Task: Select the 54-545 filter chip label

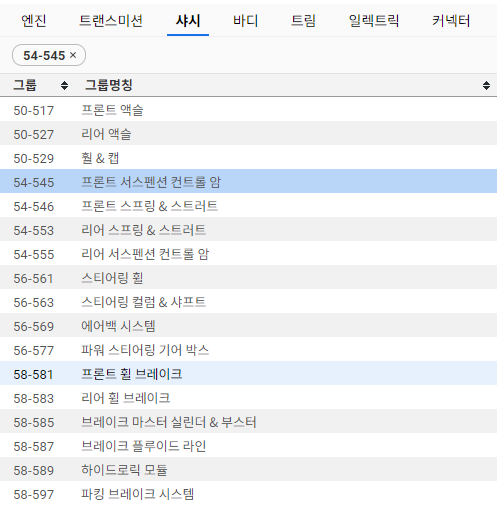Action: click(x=44, y=55)
